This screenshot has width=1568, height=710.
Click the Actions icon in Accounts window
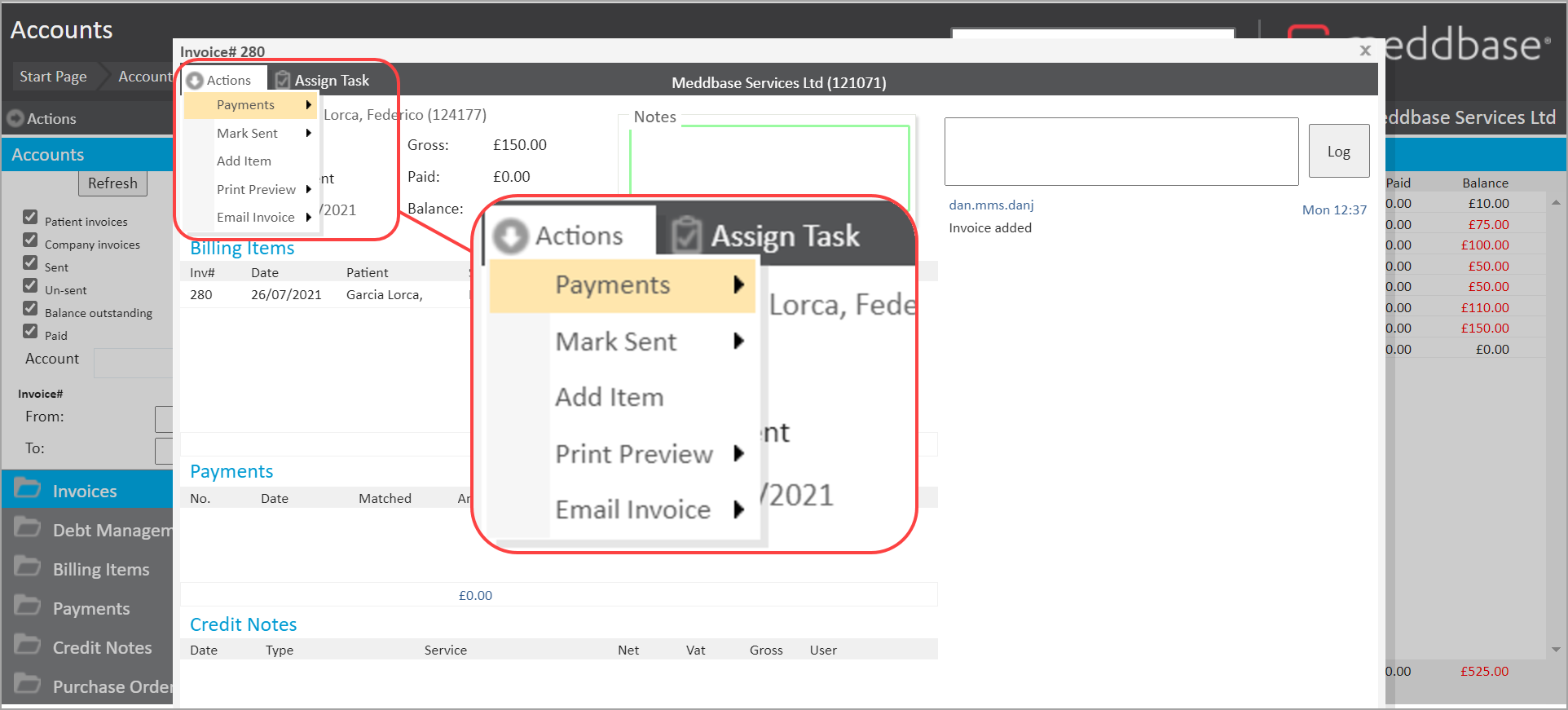coord(15,118)
